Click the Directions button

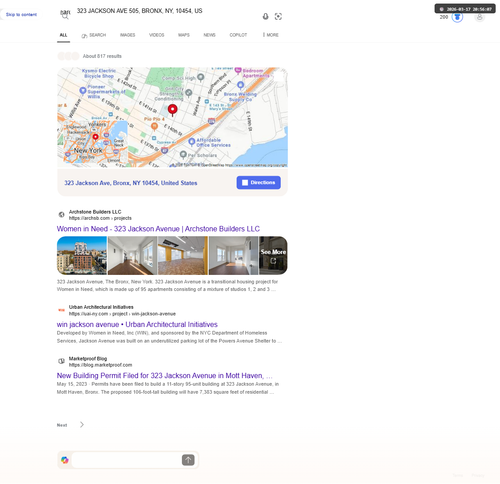[x=259, y=183]
